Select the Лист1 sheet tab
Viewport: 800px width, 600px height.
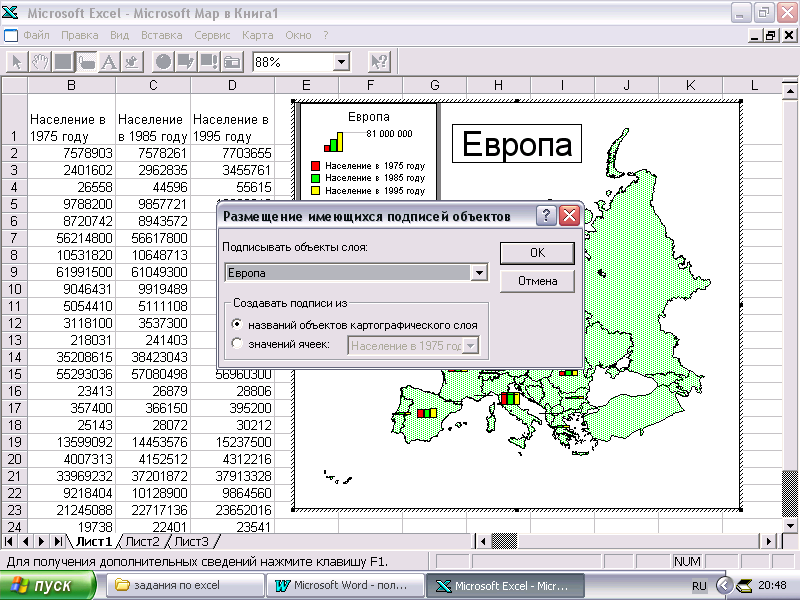click(x=93, y=541)
